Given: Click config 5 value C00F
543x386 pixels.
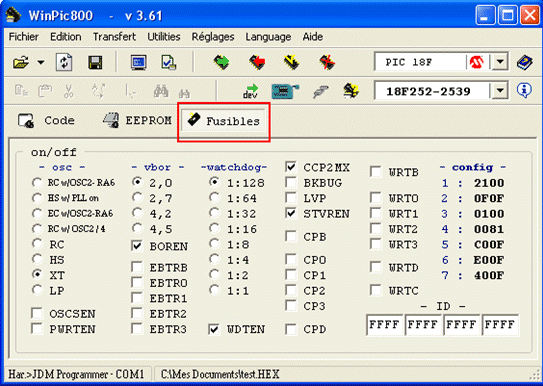Looking at the screenshot, I should 489,244.
